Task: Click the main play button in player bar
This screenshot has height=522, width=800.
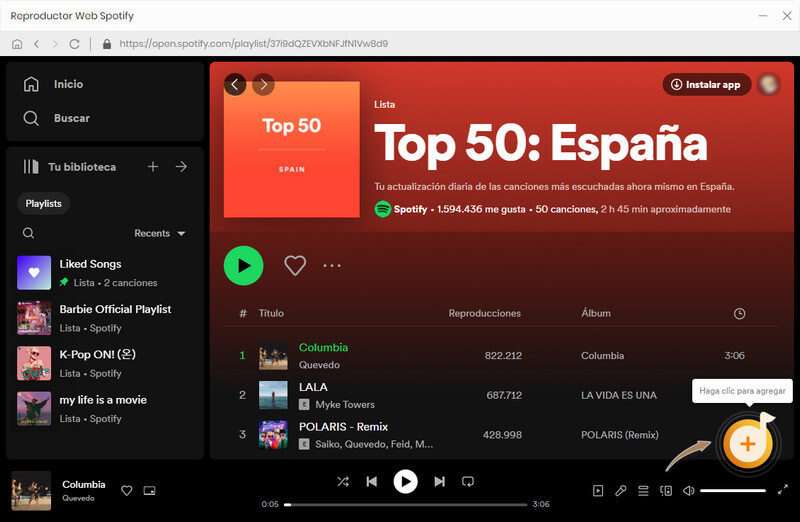Action: [406, 482]
